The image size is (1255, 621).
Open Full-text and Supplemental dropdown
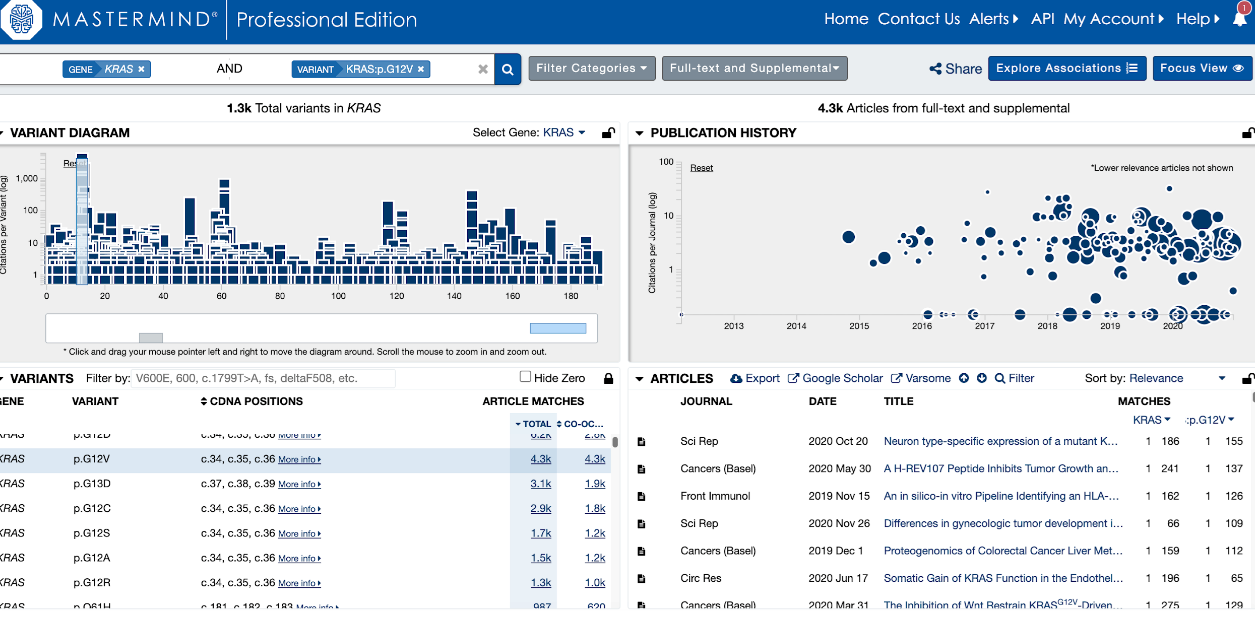click(x=755, y=69)
